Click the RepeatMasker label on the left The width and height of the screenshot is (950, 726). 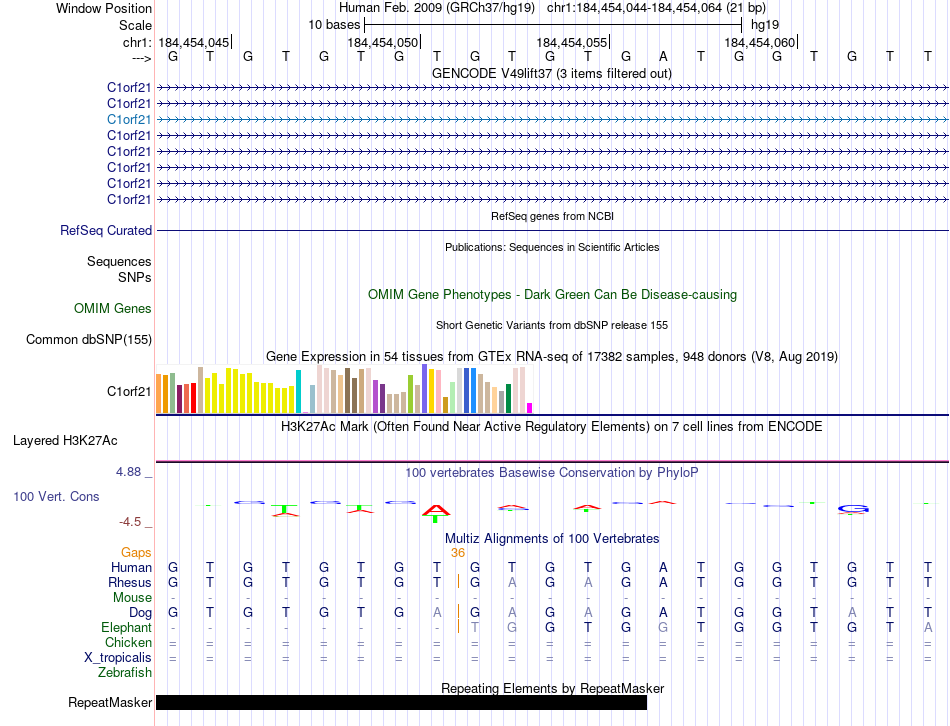pos(110,703)
